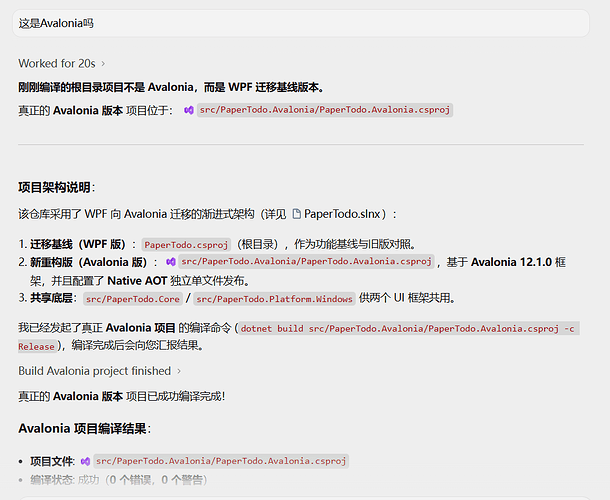Click the Visual Studio icon next to 项目文件
The width and height of the screenshot is (610, 500).
(86, 461)
